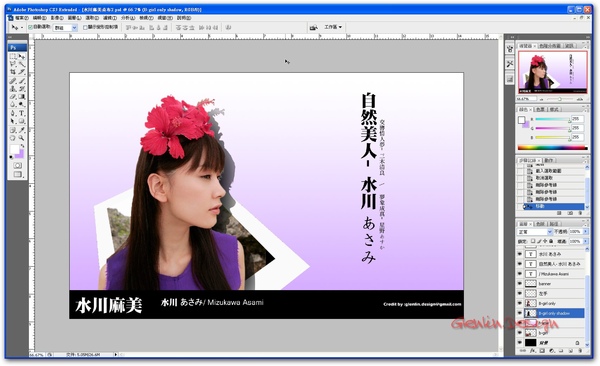Open the 工作區 workspace dropdown

[333, 27]
